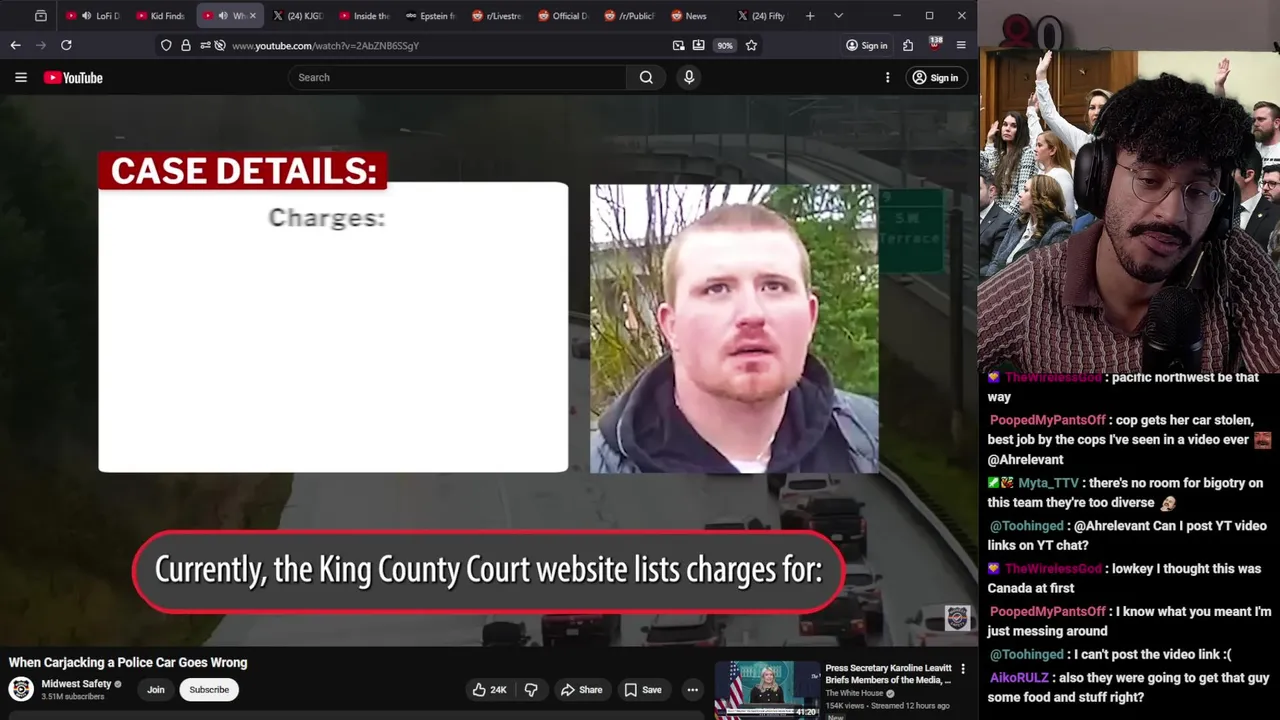Open options menu for the Karoline Leavitt video
The height and width of the screenshot is (720, 1280).
click(963, 669)
